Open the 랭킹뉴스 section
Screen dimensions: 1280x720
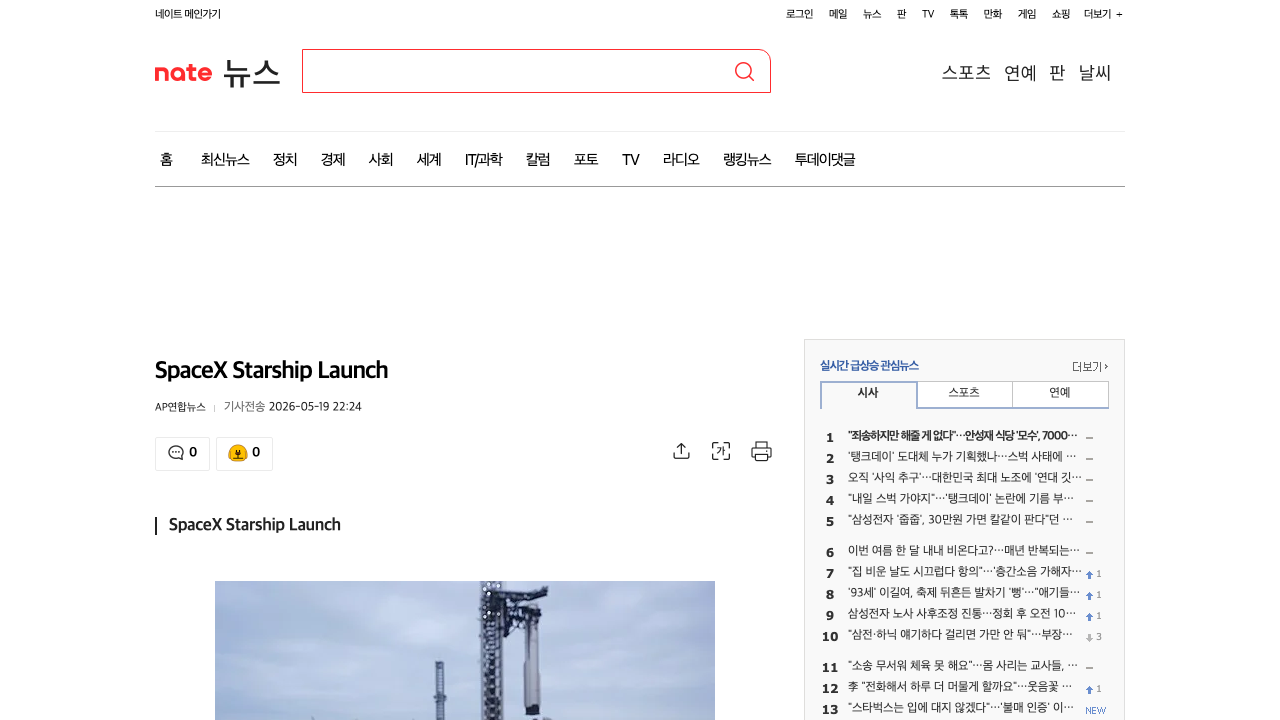tap(747, 159)
